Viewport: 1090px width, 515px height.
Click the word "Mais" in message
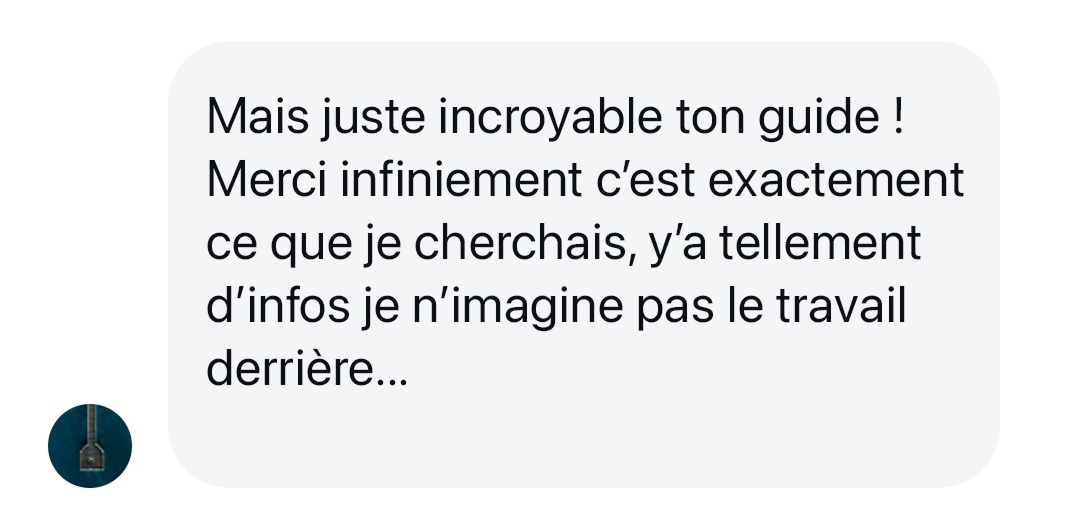point(258,117)
